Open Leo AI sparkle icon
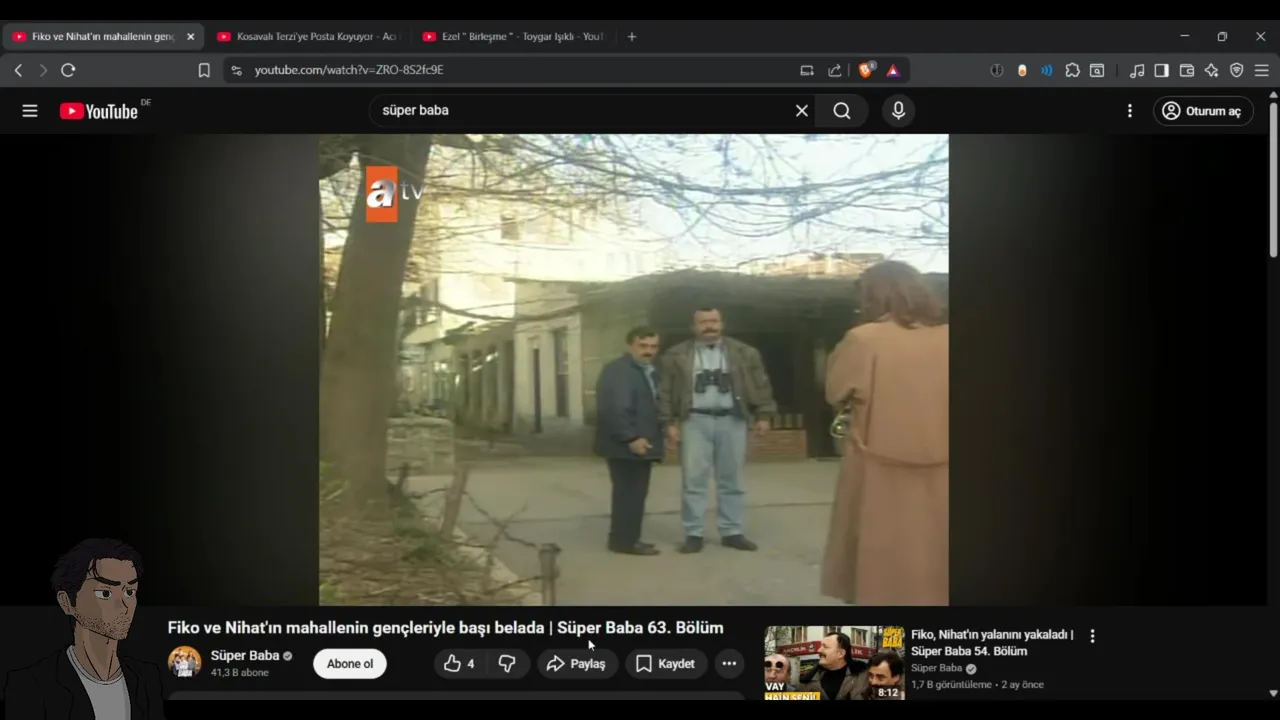 pyautogui.click(x=1212, y=70)
